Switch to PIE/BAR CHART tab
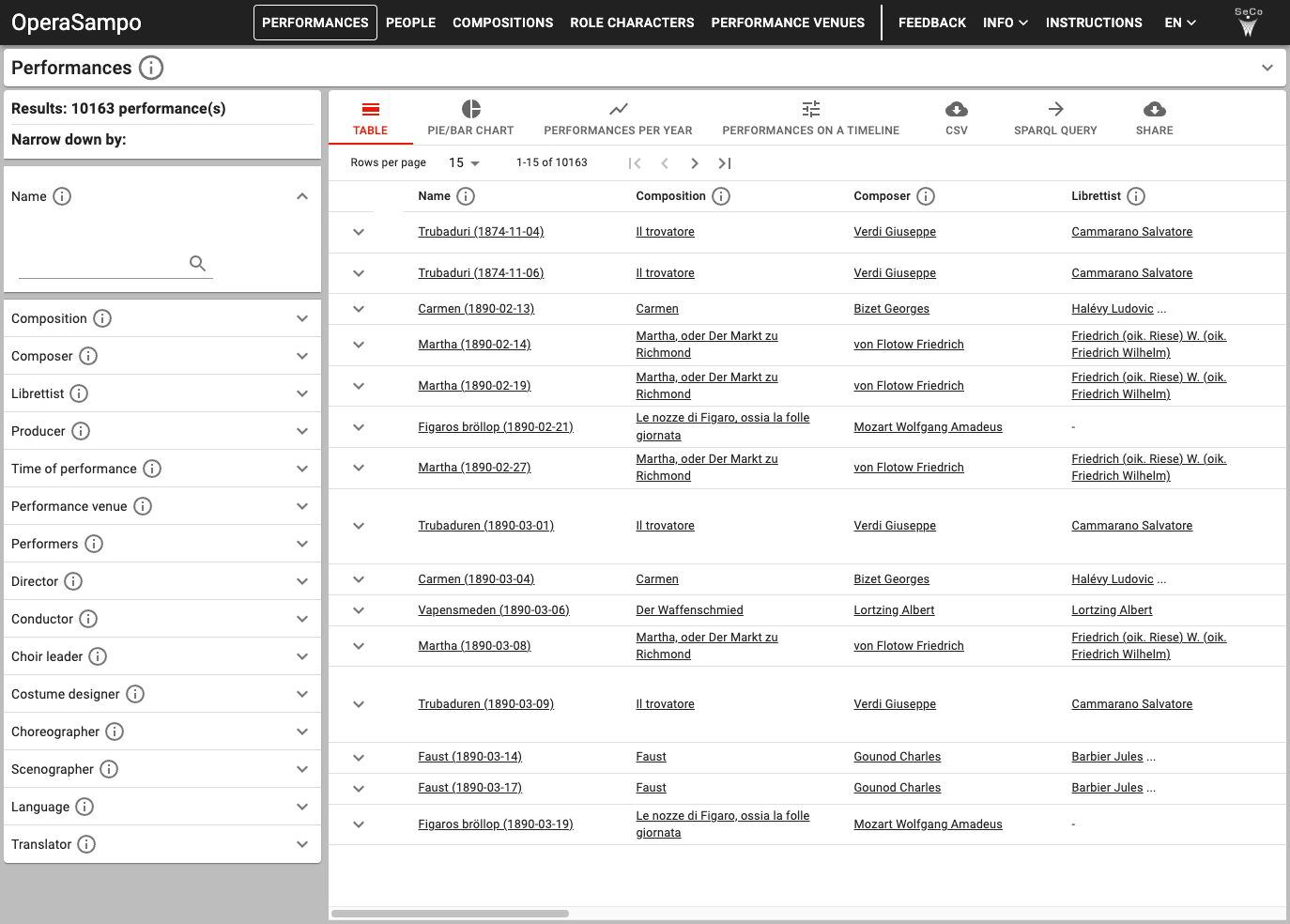Viewport: 1290px width, 924px height. 470,118
